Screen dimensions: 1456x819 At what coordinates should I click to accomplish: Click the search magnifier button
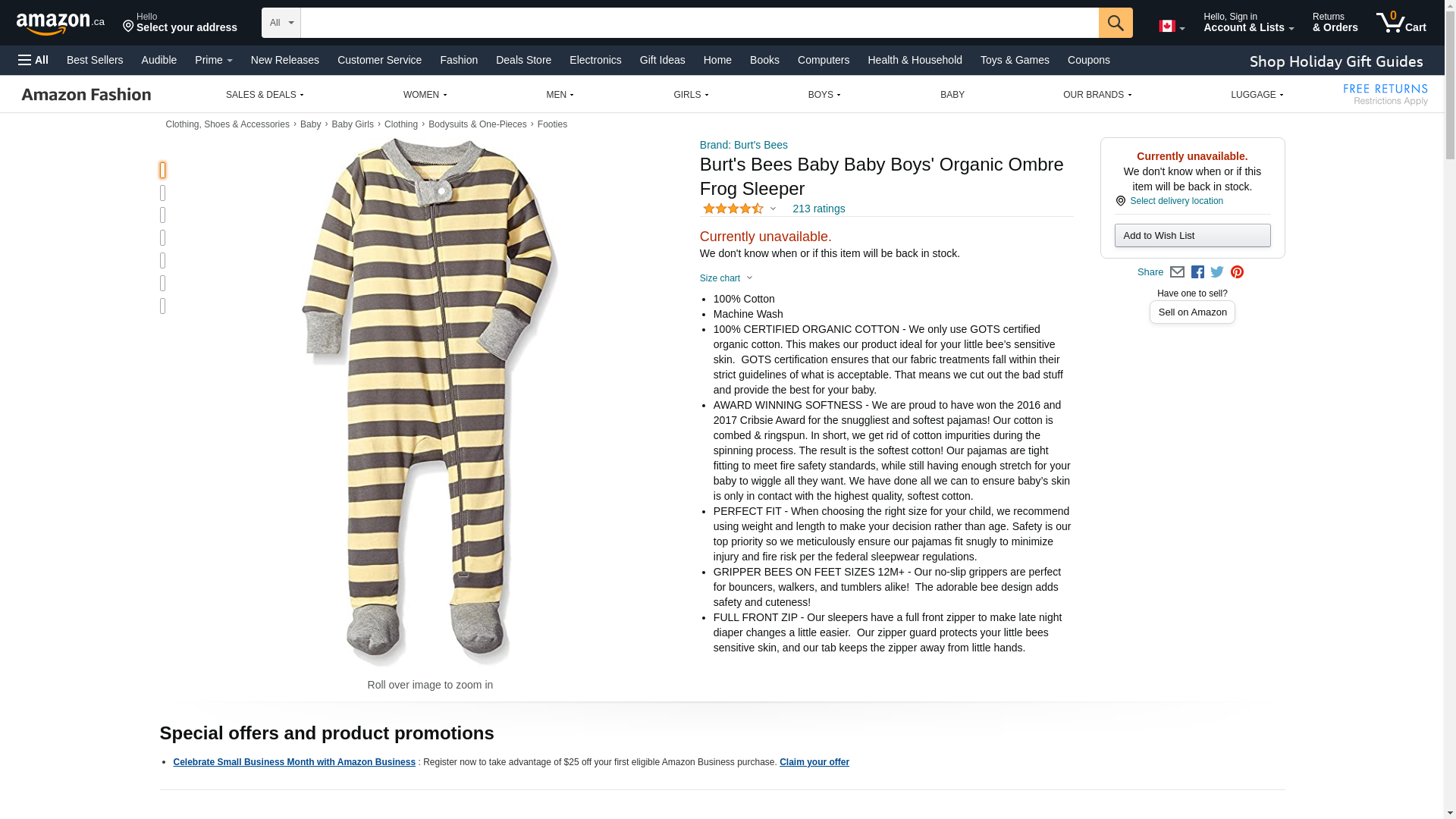coord(1115,23)
